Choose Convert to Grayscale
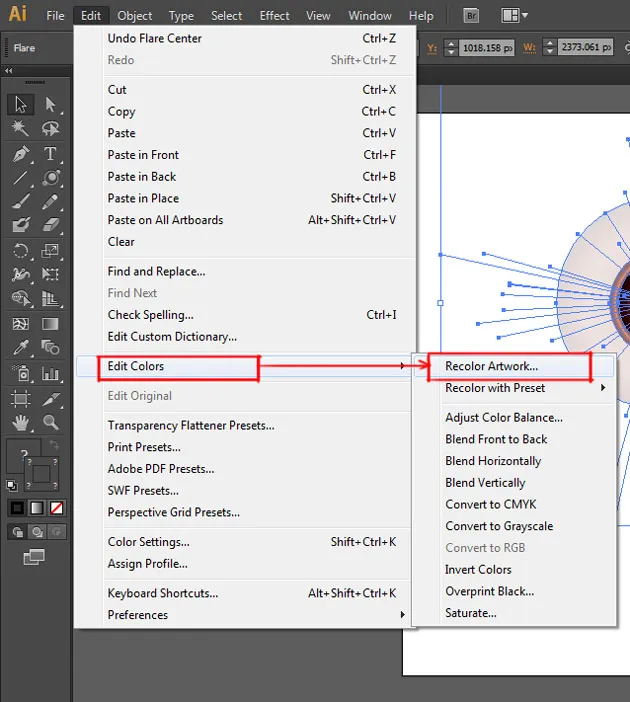 point(499,526)
